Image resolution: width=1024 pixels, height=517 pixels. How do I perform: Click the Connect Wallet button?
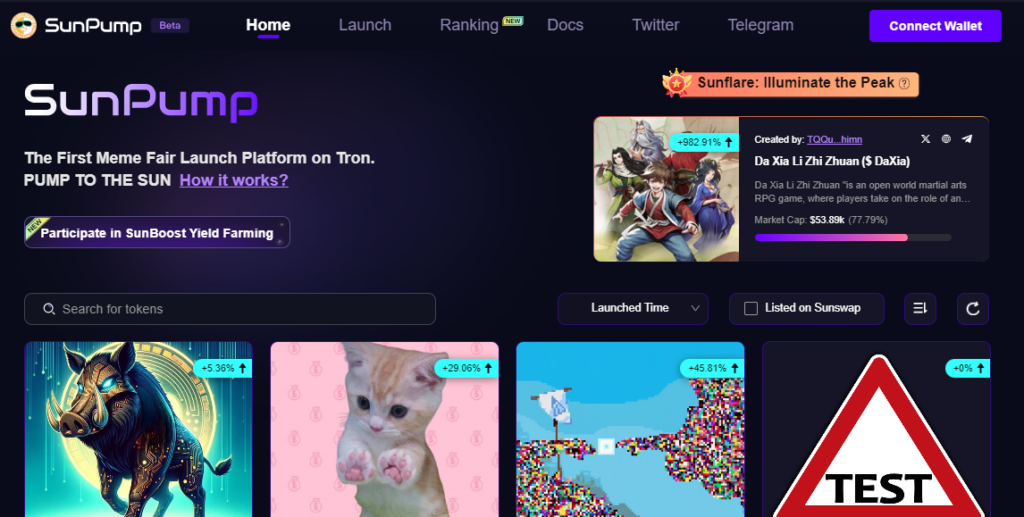[935, 26]
